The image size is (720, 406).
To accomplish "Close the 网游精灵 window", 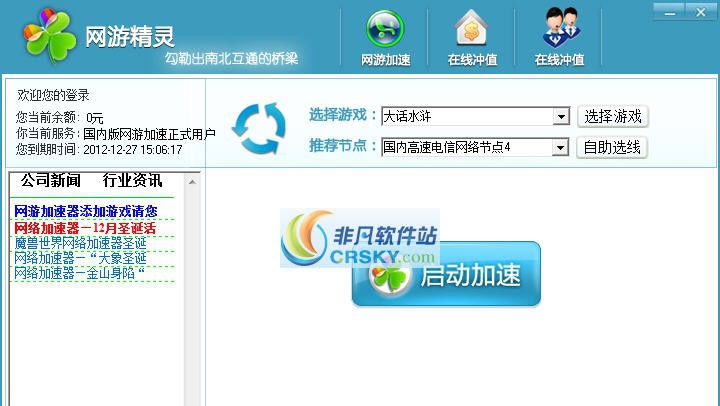I will (x=701, y=12).
